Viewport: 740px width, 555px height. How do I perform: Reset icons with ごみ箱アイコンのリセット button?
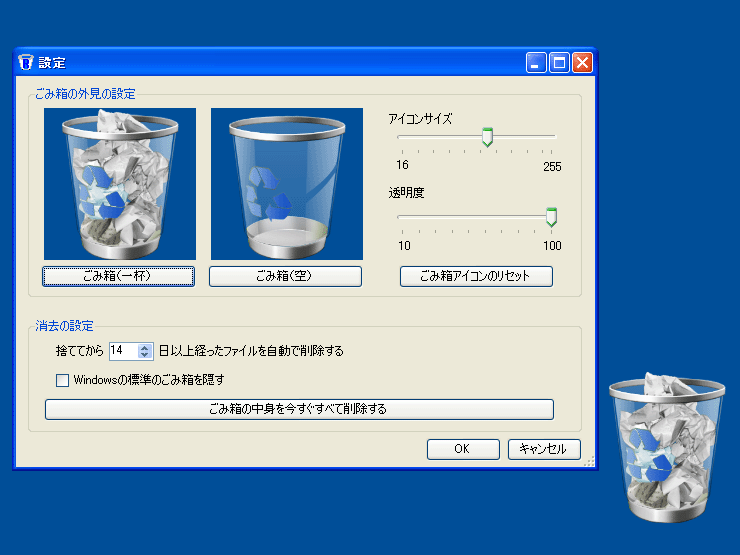coord(476,276)
